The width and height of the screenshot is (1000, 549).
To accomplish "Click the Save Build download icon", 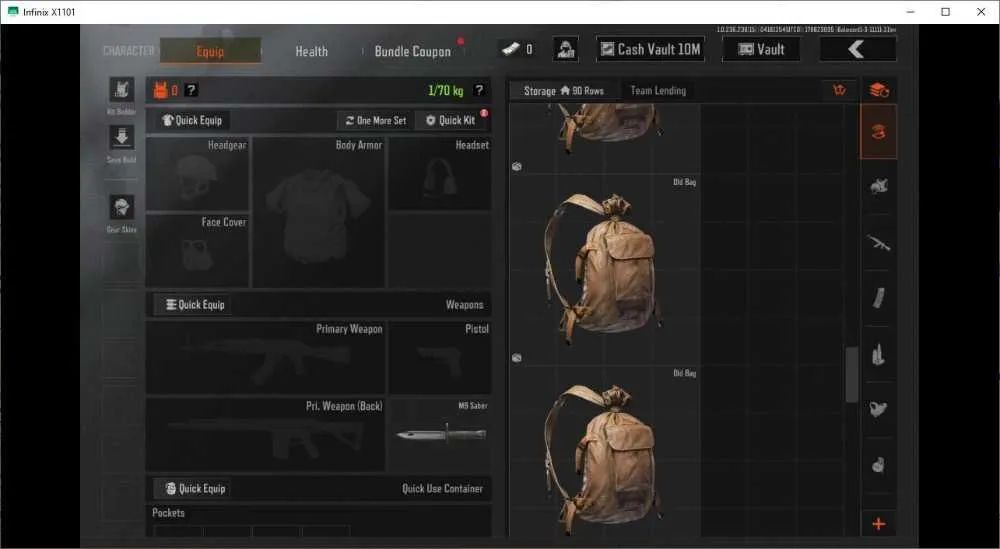I will [121, 137].
